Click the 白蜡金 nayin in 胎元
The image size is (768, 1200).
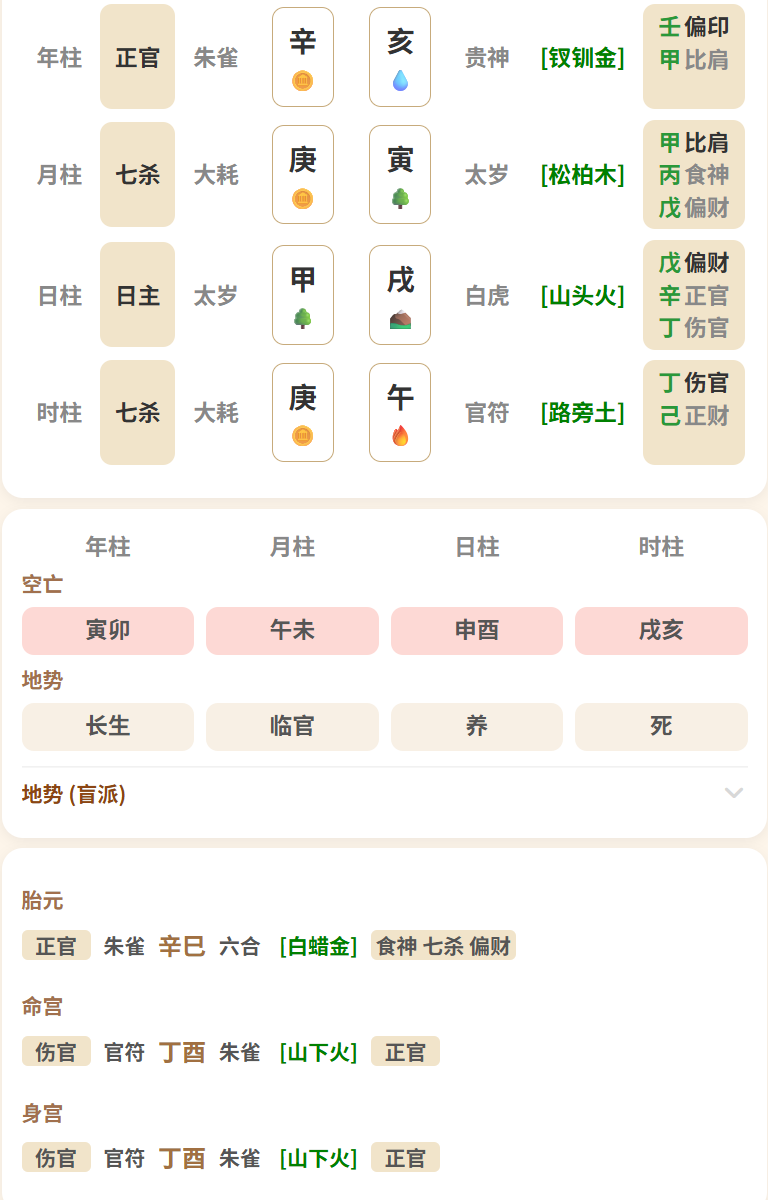click(318, 946)
